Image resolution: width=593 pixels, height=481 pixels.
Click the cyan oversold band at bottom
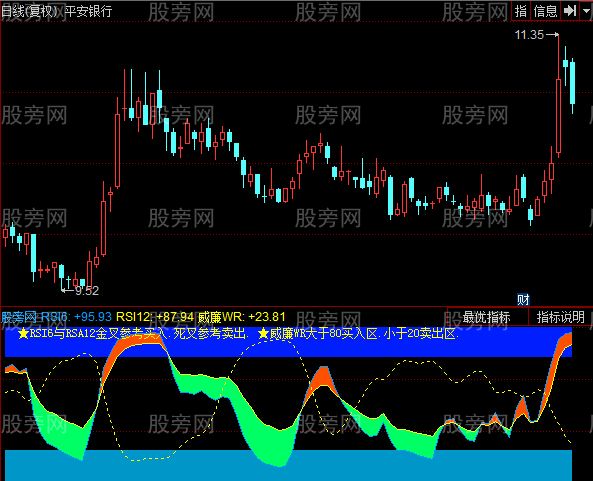289,465
